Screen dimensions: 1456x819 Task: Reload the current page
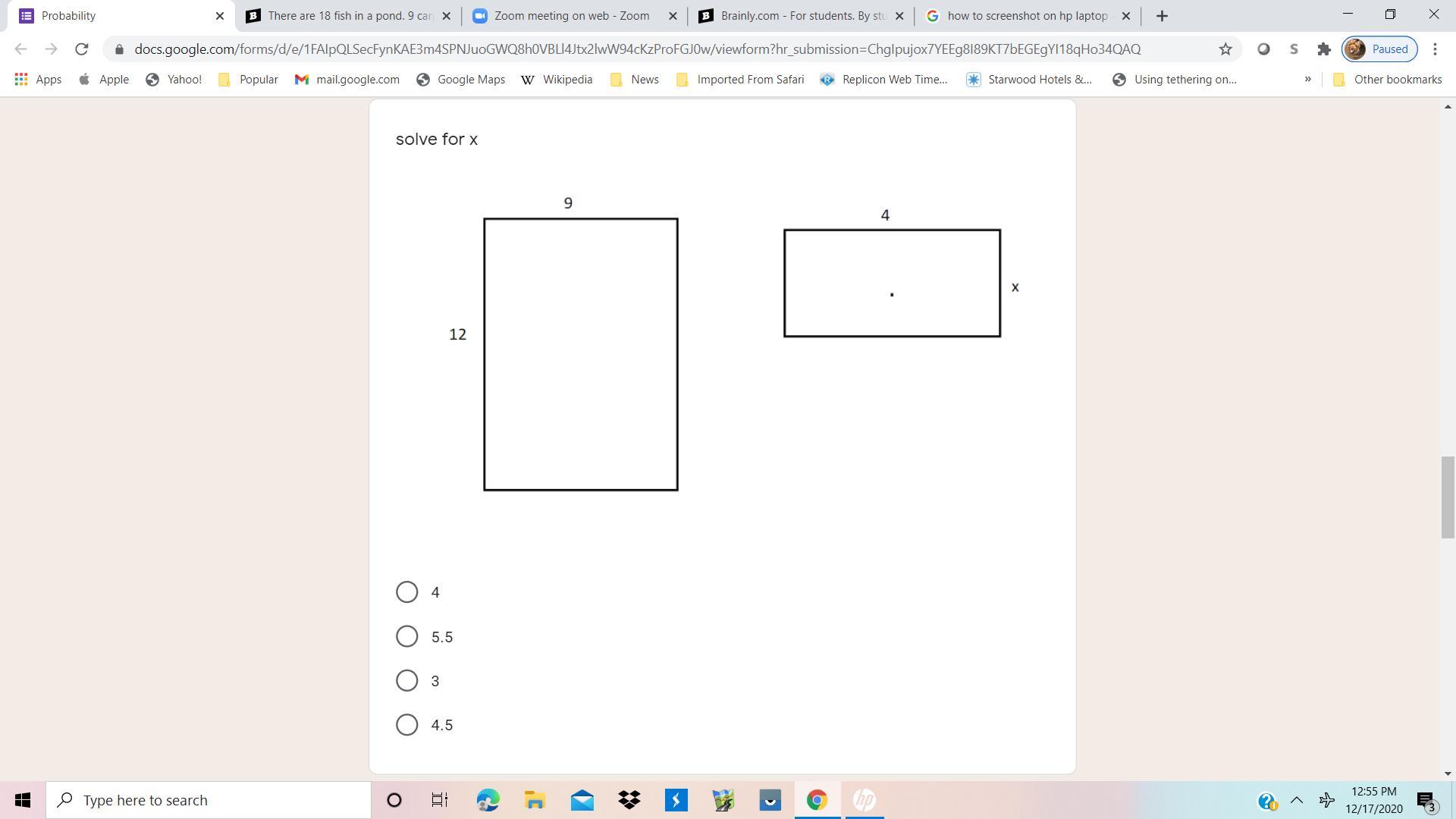click(81, 49)
